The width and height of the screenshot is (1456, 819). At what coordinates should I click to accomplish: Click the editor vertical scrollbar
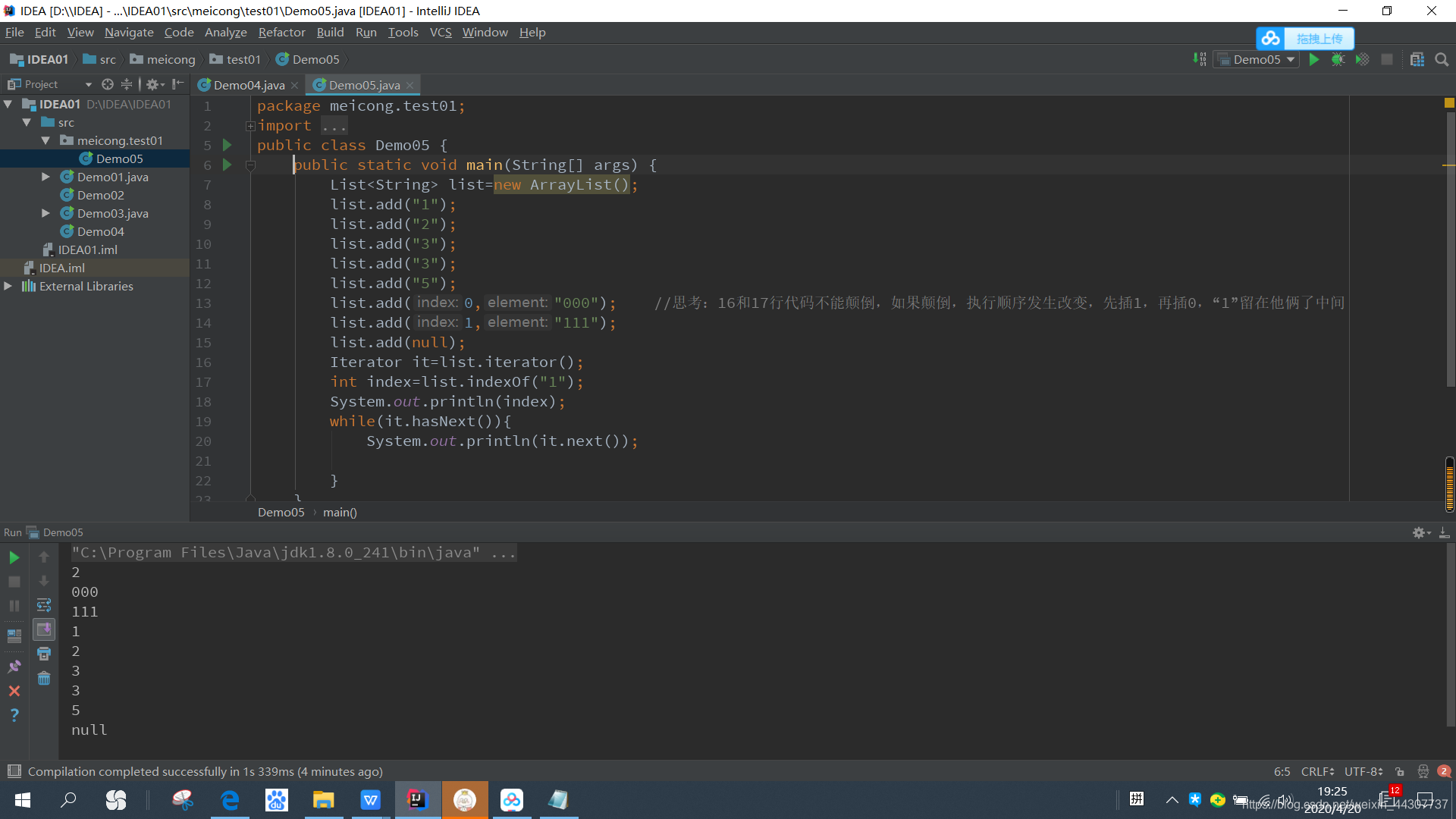(1450, 249)
